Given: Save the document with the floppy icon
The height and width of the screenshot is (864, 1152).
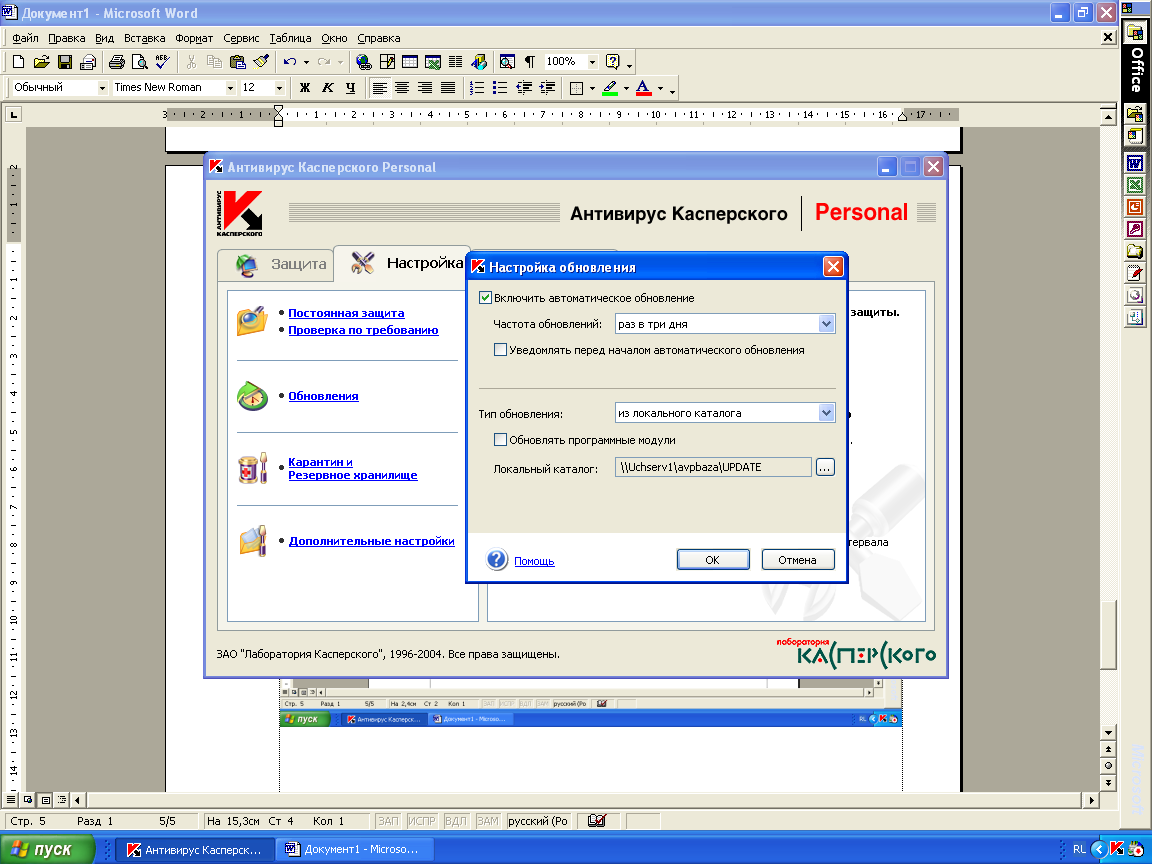Looking at the screenshot, I should coord(65,62).
